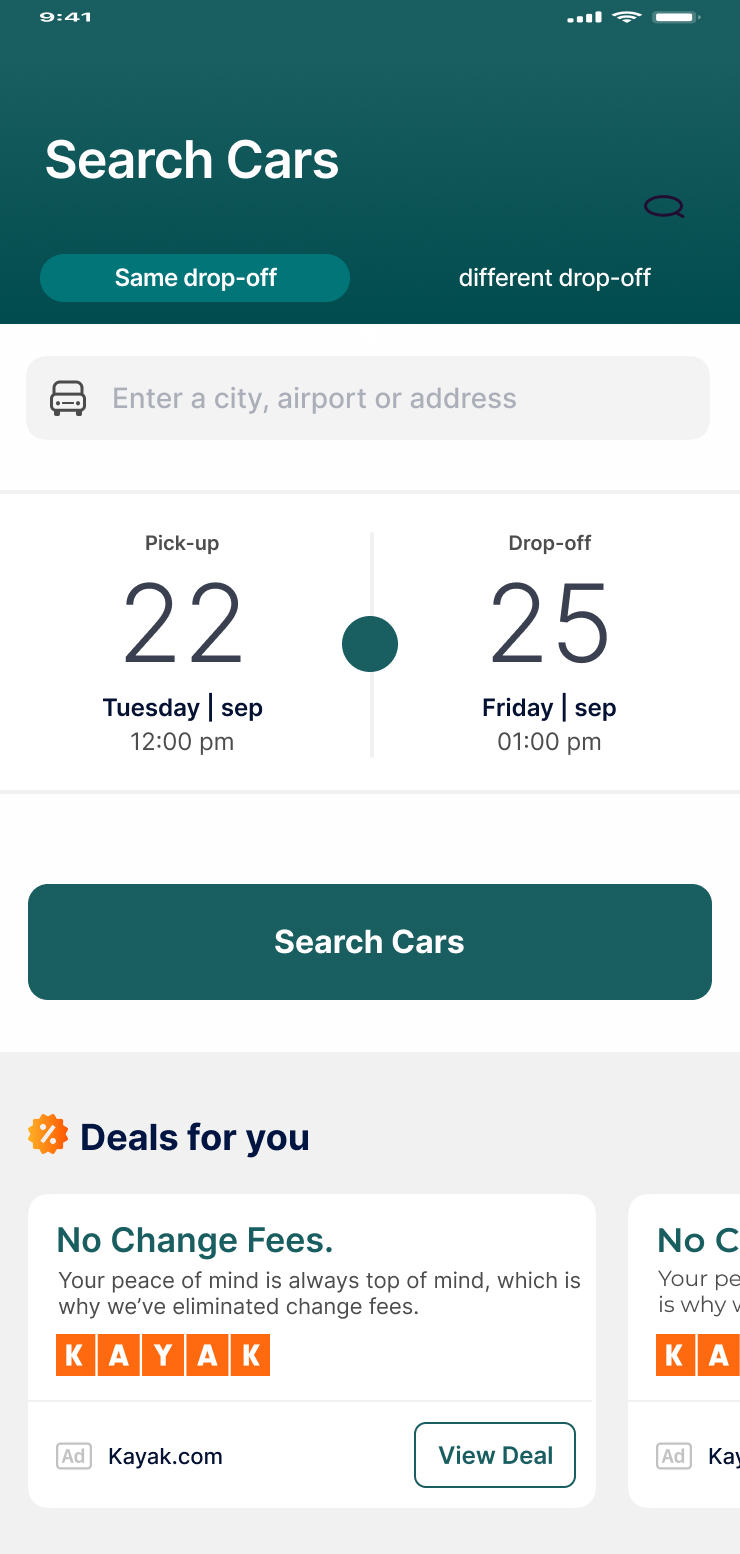740x1554 pixels.
Task: Click the chat bubble icon in header
Action: pyautogui.click(x=664, y=207)
